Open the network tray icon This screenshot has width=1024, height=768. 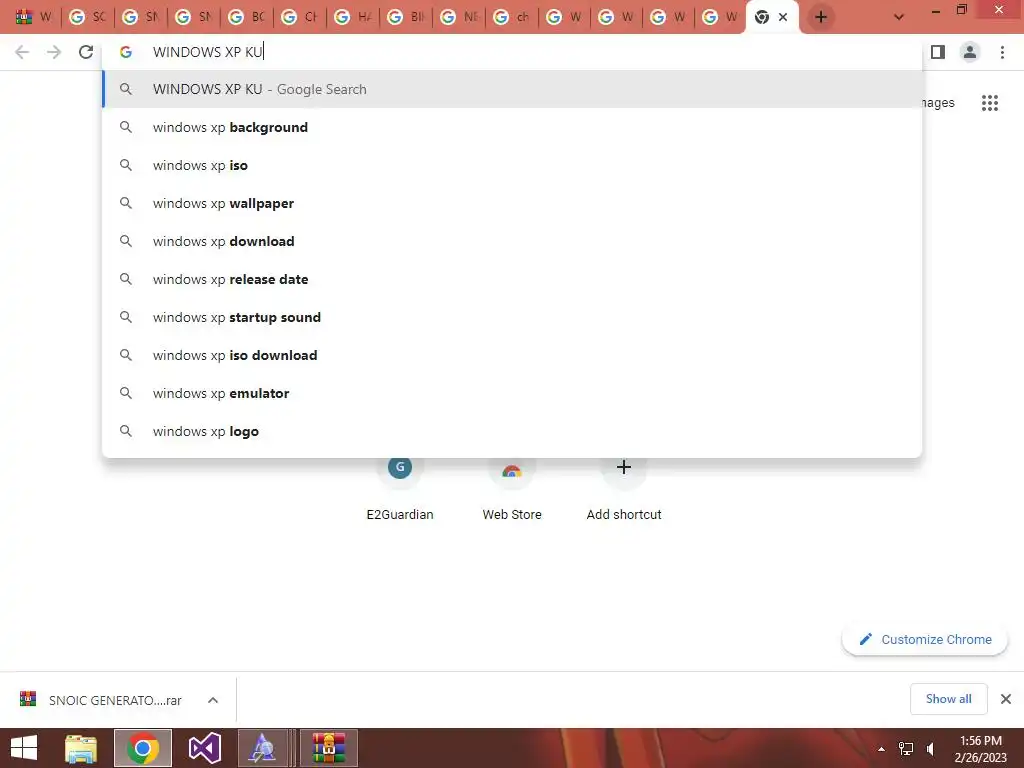(906, 749)
